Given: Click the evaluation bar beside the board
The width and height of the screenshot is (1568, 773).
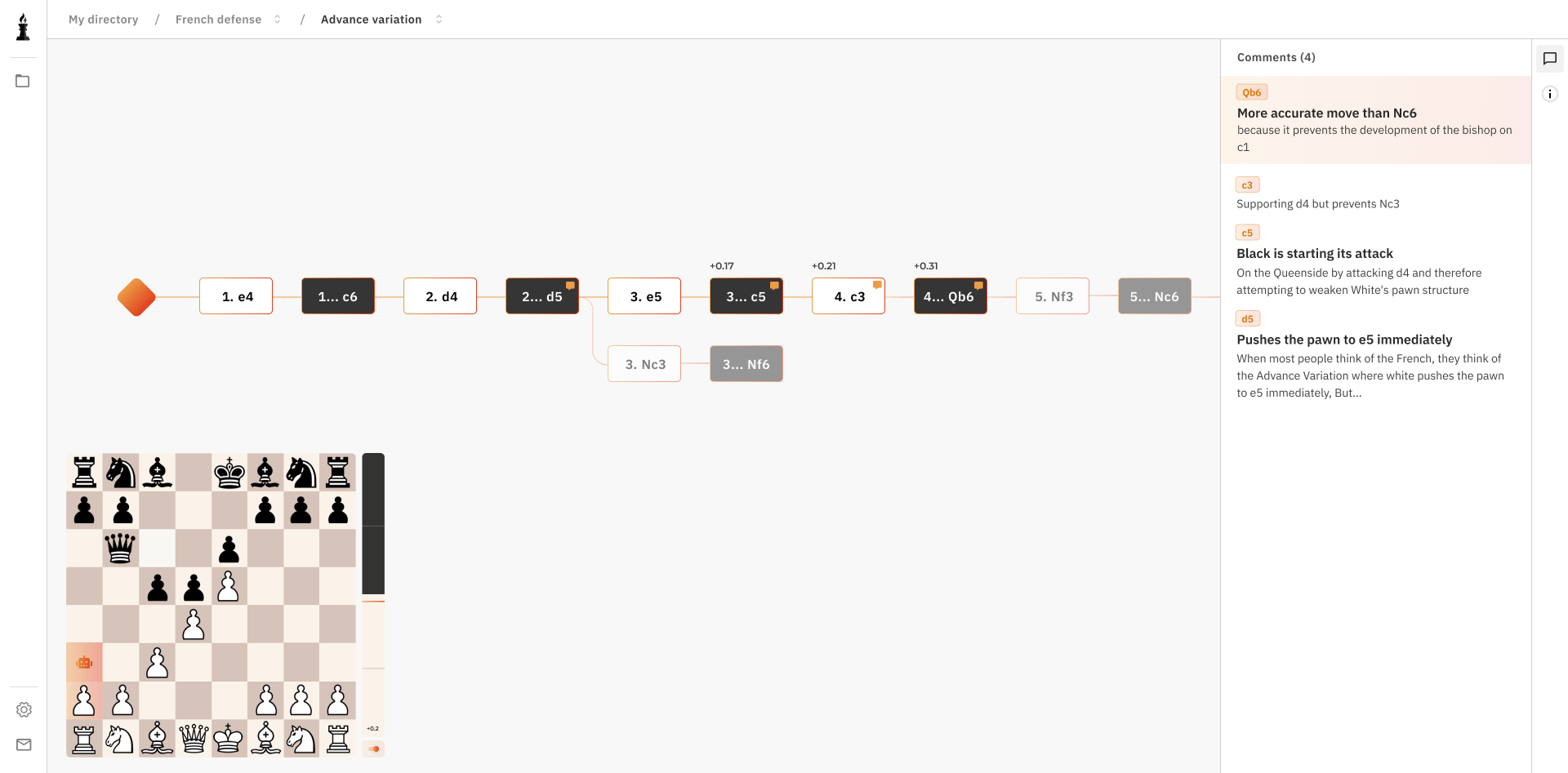Looking at the screenshot, I should (x=373, y=594).
